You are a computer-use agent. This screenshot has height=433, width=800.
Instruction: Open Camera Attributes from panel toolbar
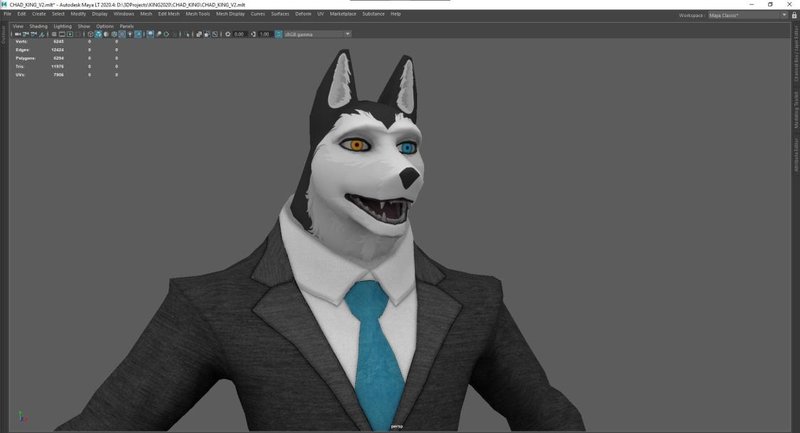coord(34,34)
